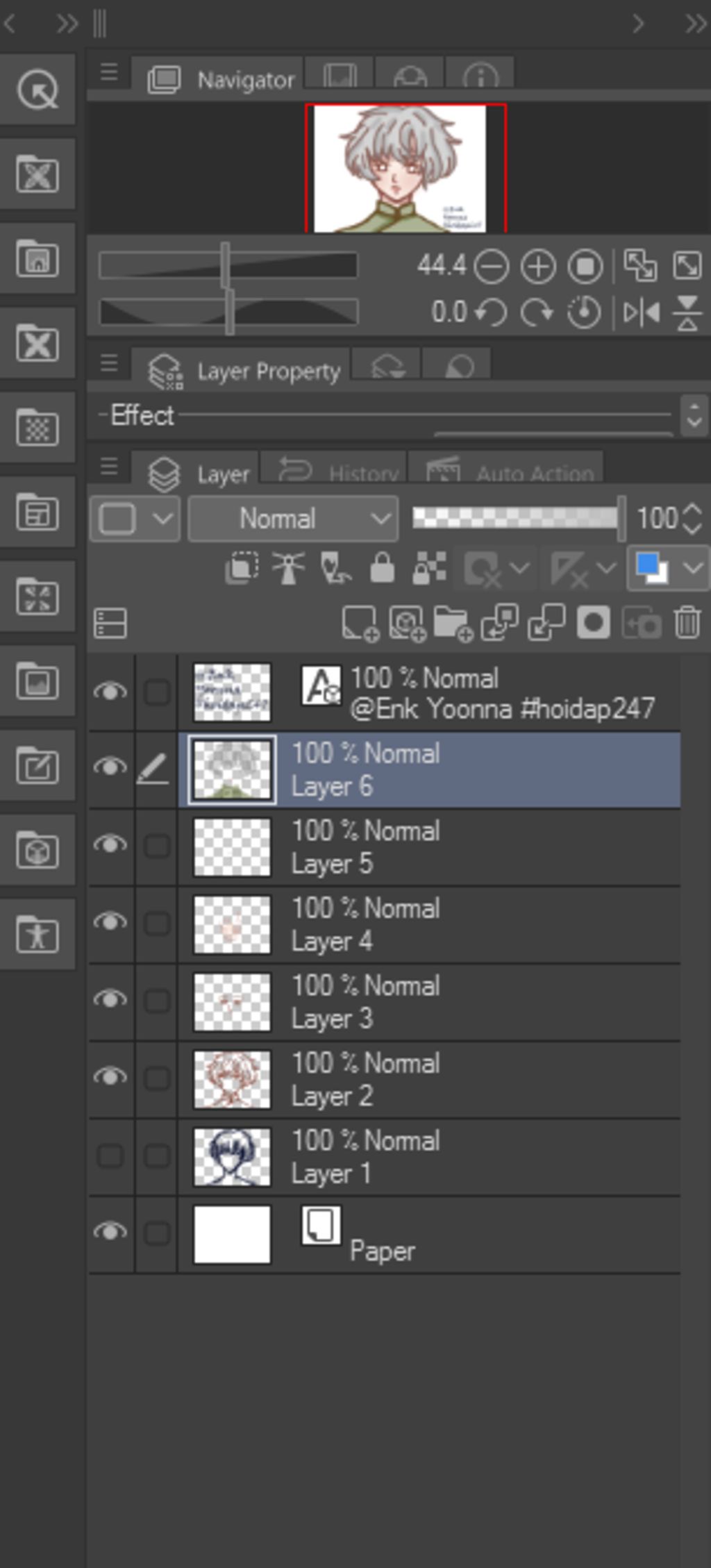
Task: Open the dotted tone pattern material folder
Action: pyautogui.click(x=37, y=427)
